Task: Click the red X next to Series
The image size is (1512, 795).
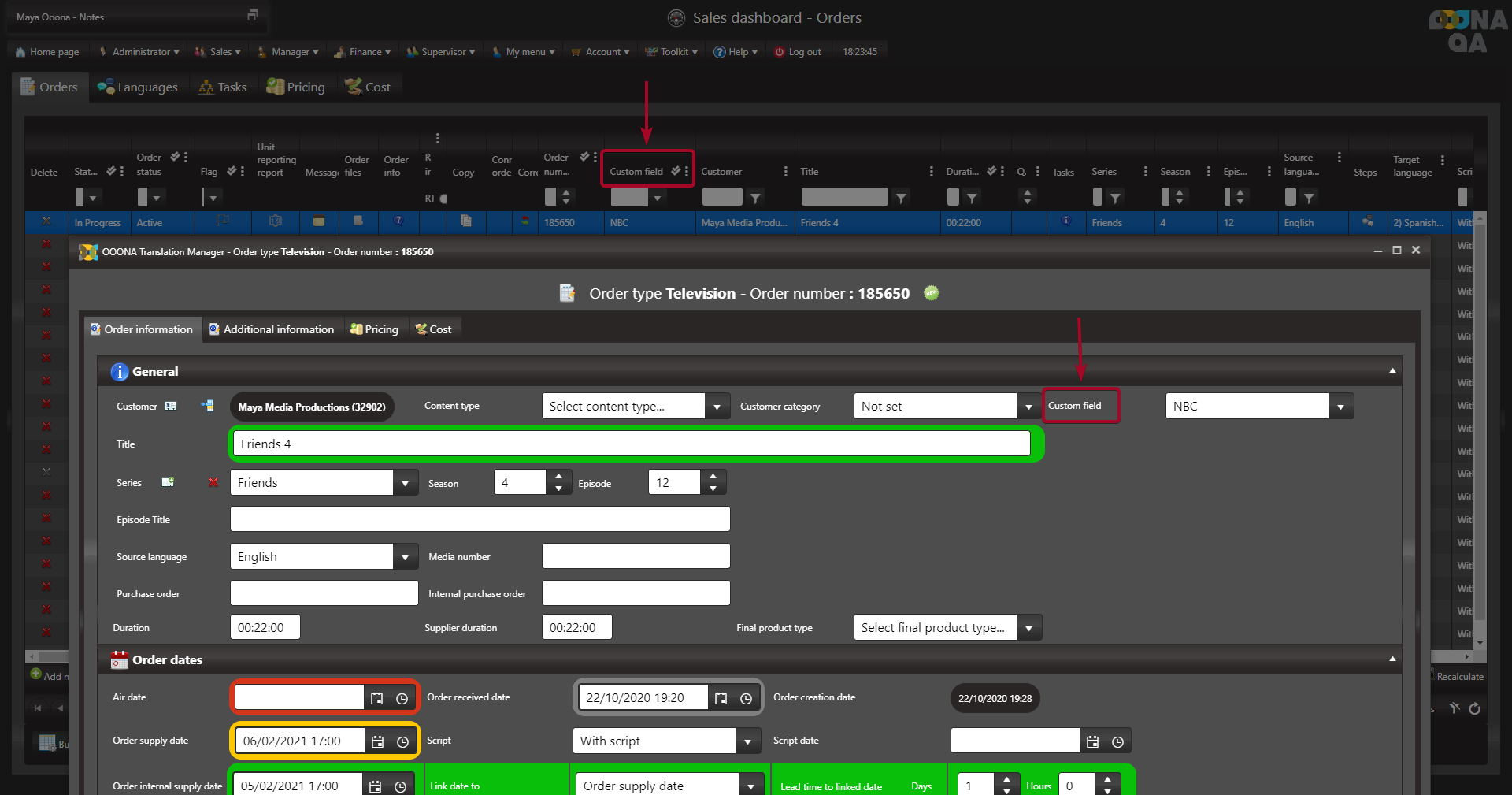Action: (x=213, y=482)
